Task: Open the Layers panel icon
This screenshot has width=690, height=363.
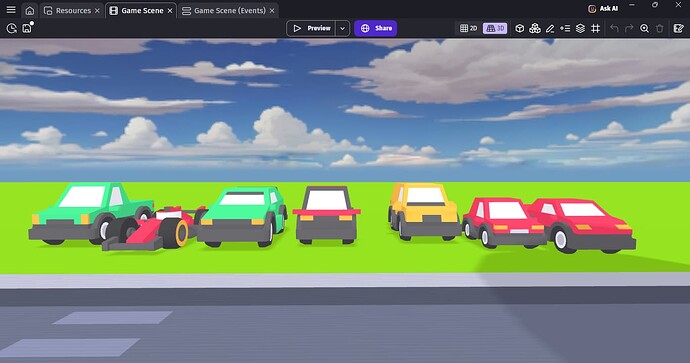Action: tap(580, 29)
